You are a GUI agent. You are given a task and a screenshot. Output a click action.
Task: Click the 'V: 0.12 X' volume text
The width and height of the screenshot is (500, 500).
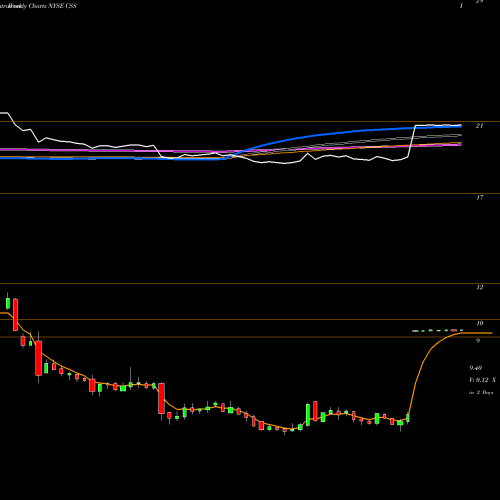tap(482, 380)
